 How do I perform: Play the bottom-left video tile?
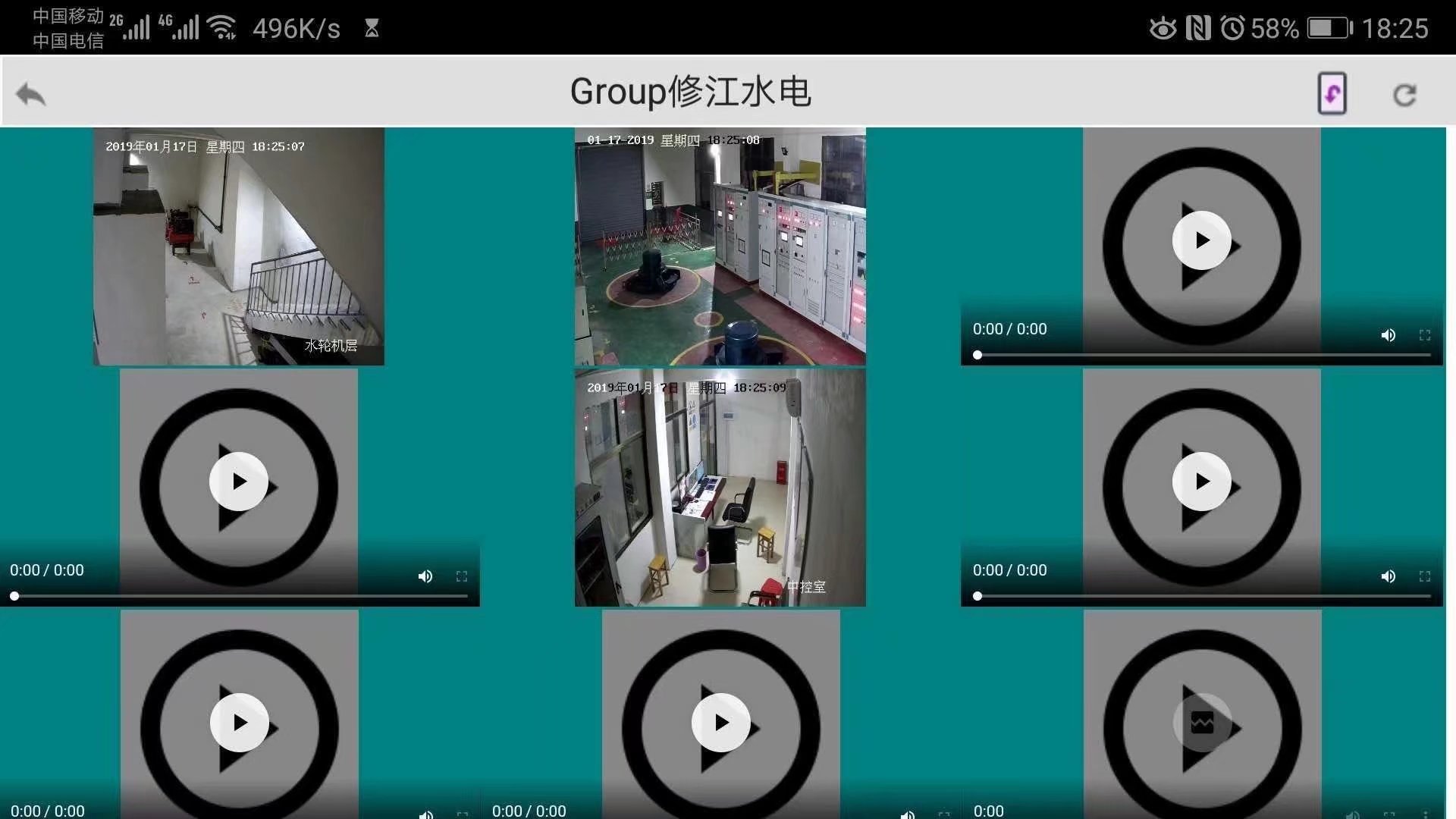point(239,723)
